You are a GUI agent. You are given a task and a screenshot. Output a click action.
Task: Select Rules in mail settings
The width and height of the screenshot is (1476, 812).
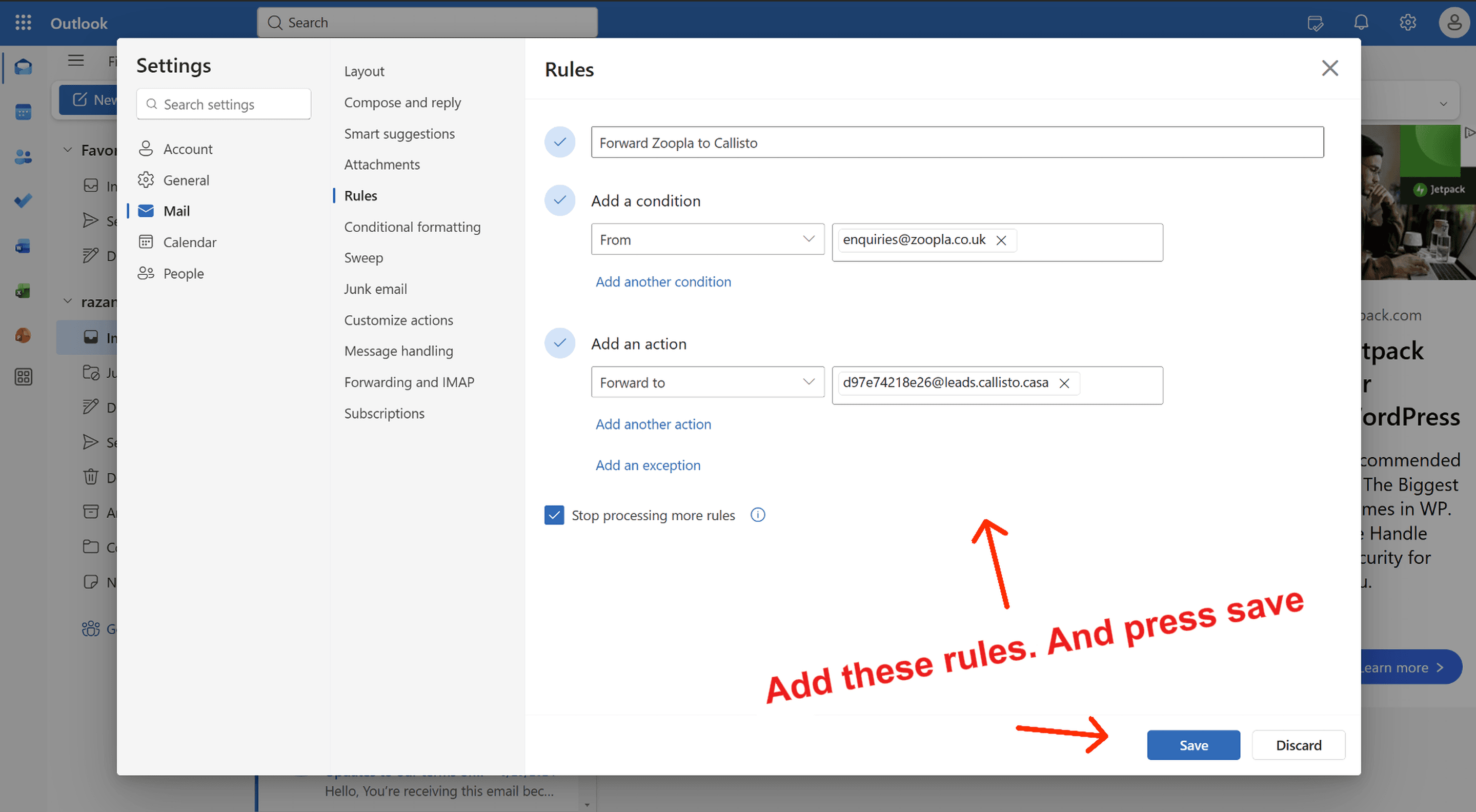pyautogui.click(x=360, y=195)
